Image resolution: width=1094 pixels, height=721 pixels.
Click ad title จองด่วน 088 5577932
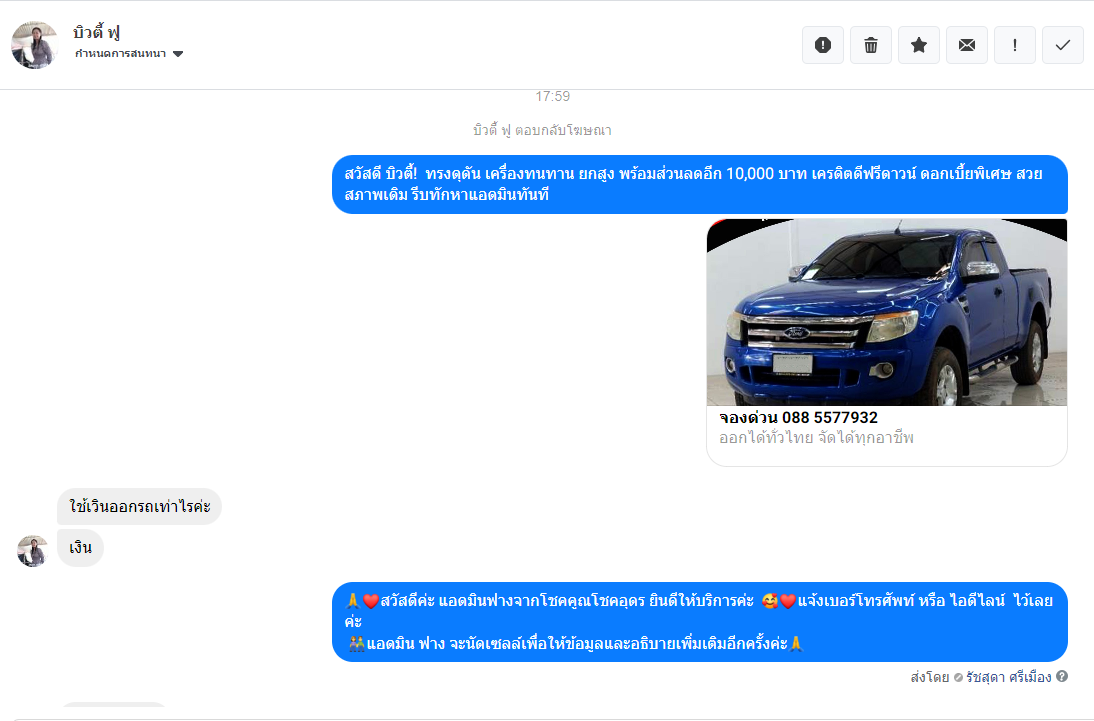coord(798,417)
